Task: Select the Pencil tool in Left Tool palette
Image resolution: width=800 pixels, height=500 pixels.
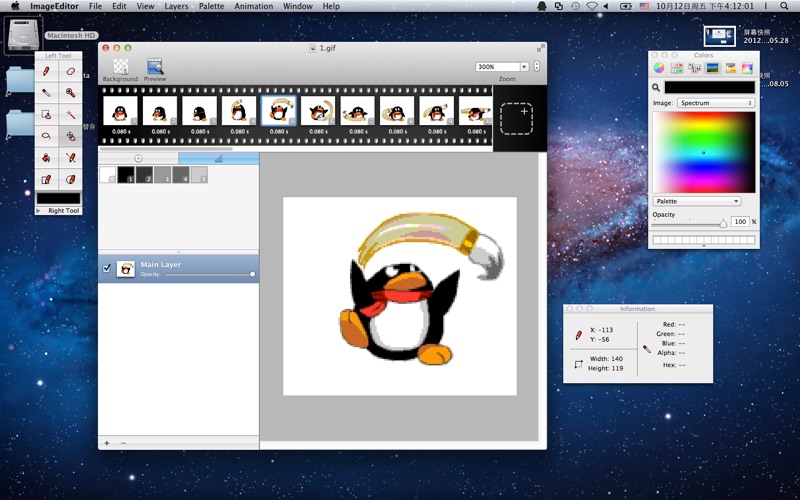Action: 46,71
